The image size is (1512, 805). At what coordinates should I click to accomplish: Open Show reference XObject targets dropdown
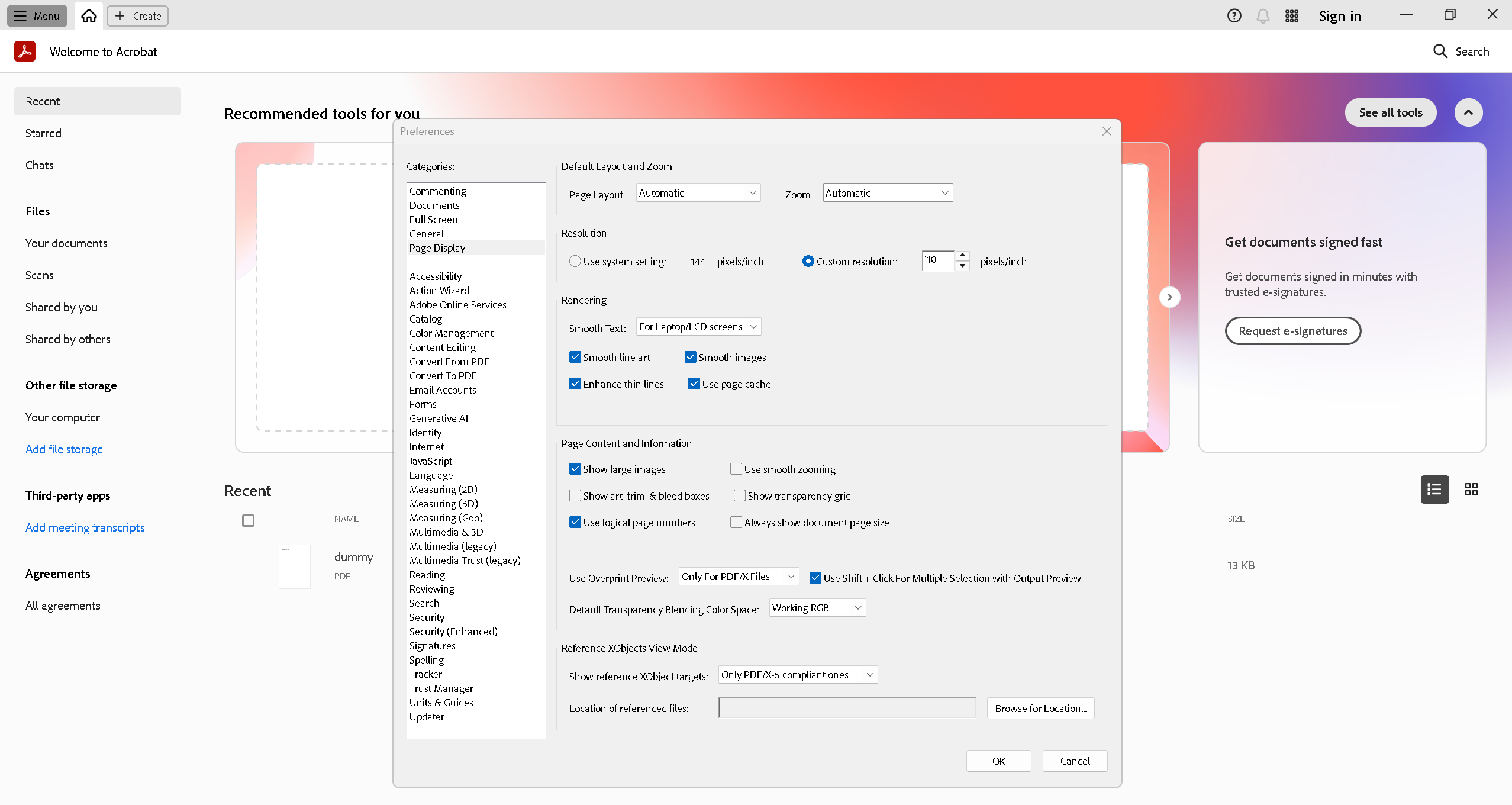(x=798, y=675)
